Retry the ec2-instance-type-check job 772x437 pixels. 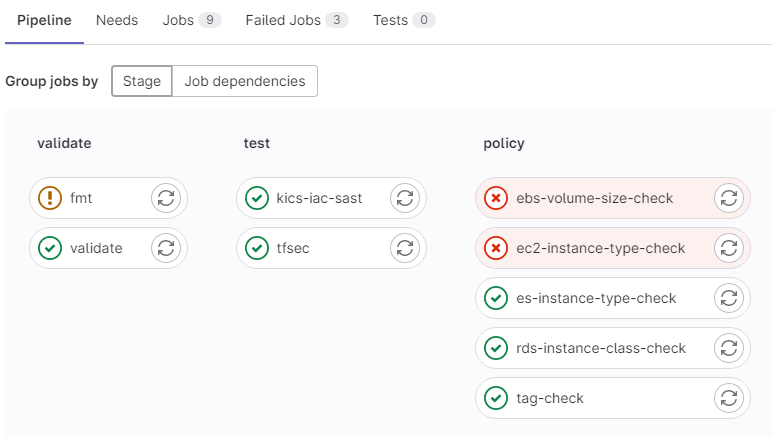point(729,248)
